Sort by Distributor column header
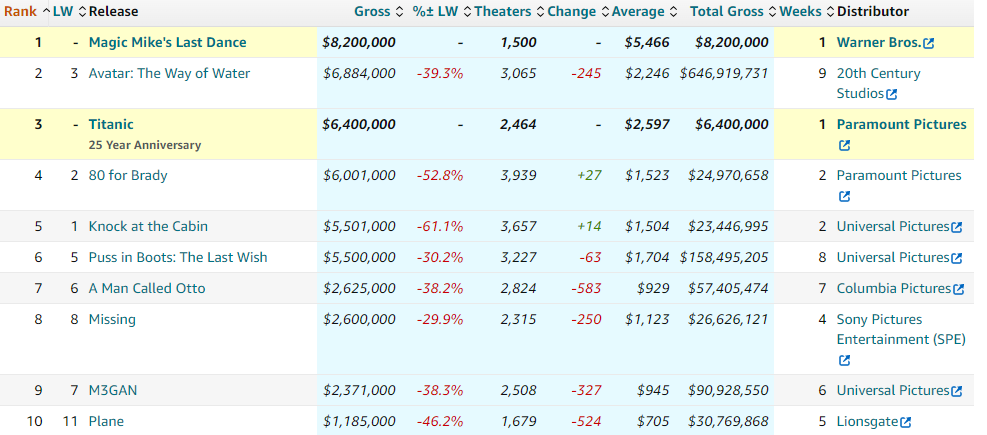Screen dimensions: 987x435 pyautogui.click(x=872, y=11)
